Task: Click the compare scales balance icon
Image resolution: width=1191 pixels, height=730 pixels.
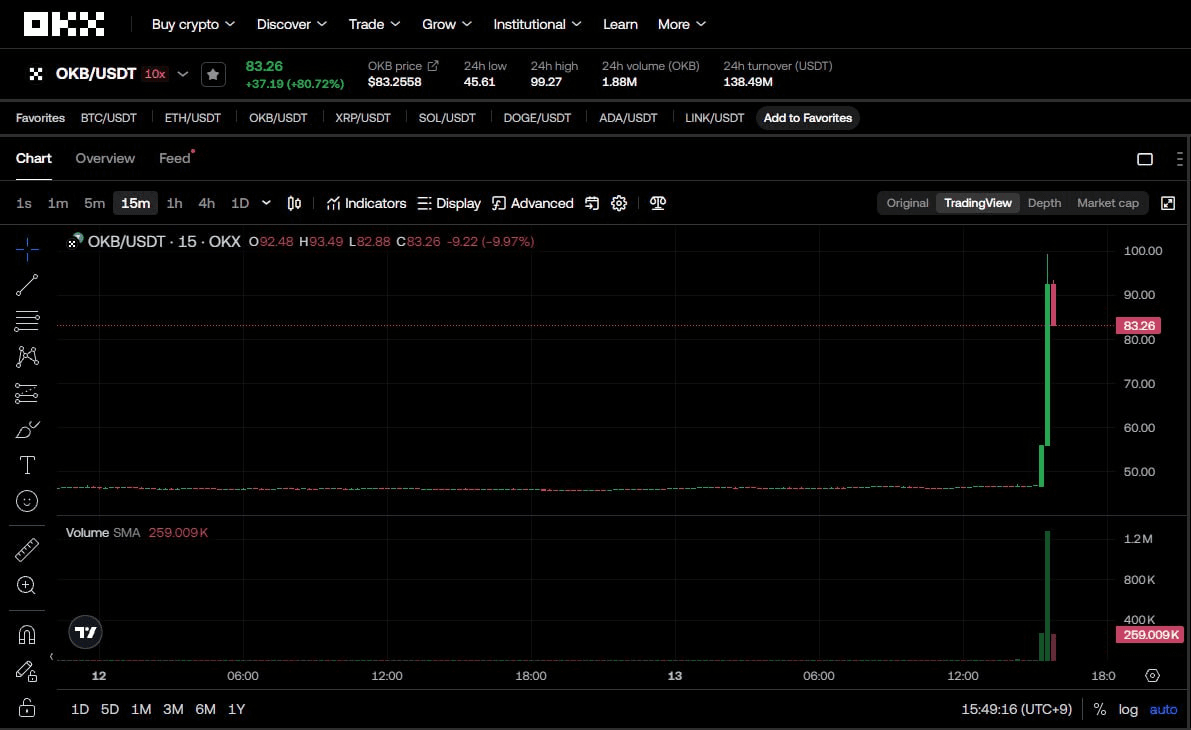Action: 658,203
